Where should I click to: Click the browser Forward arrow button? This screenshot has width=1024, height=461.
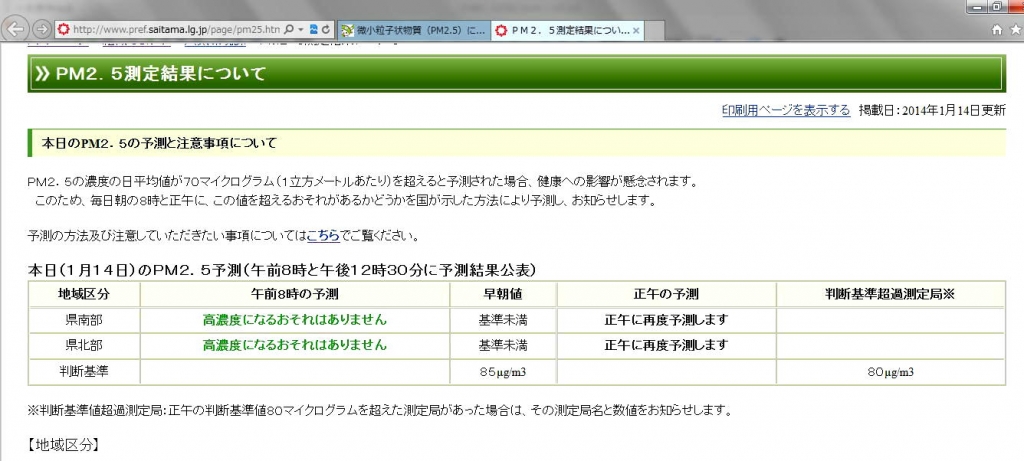coord(43,29)
